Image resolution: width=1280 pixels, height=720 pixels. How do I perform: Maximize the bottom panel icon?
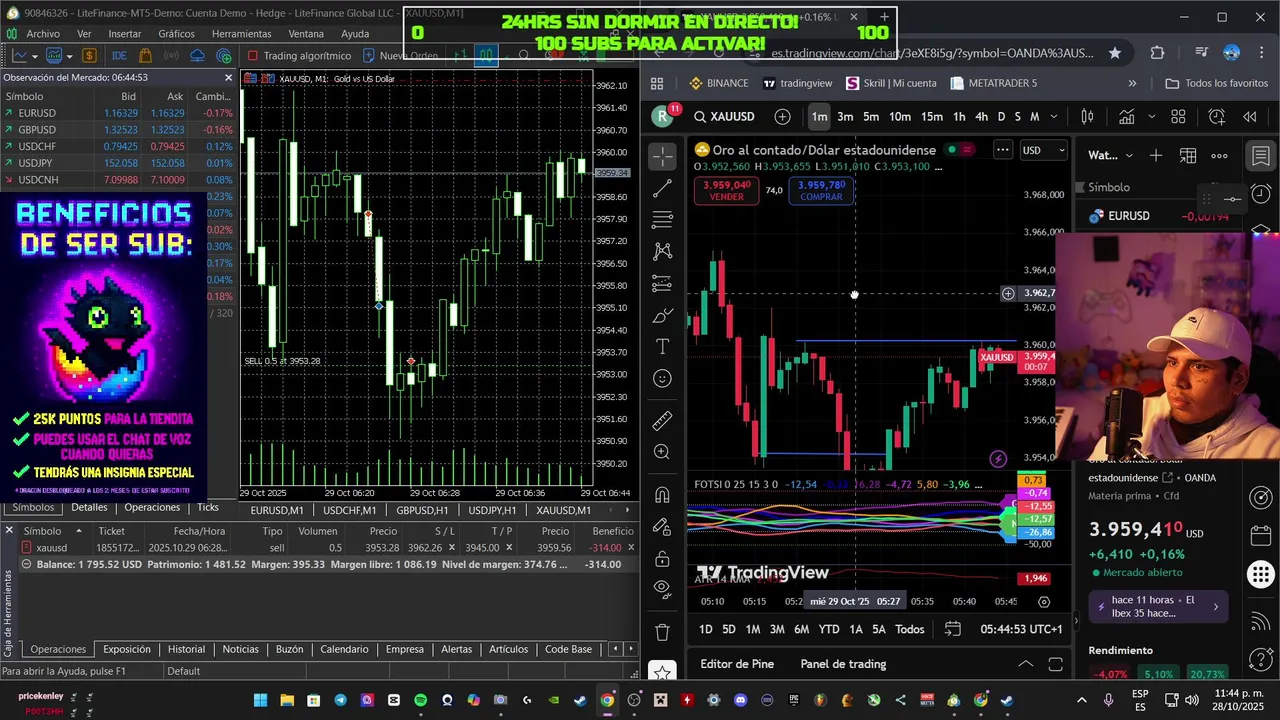click(x=1055, y=664)
